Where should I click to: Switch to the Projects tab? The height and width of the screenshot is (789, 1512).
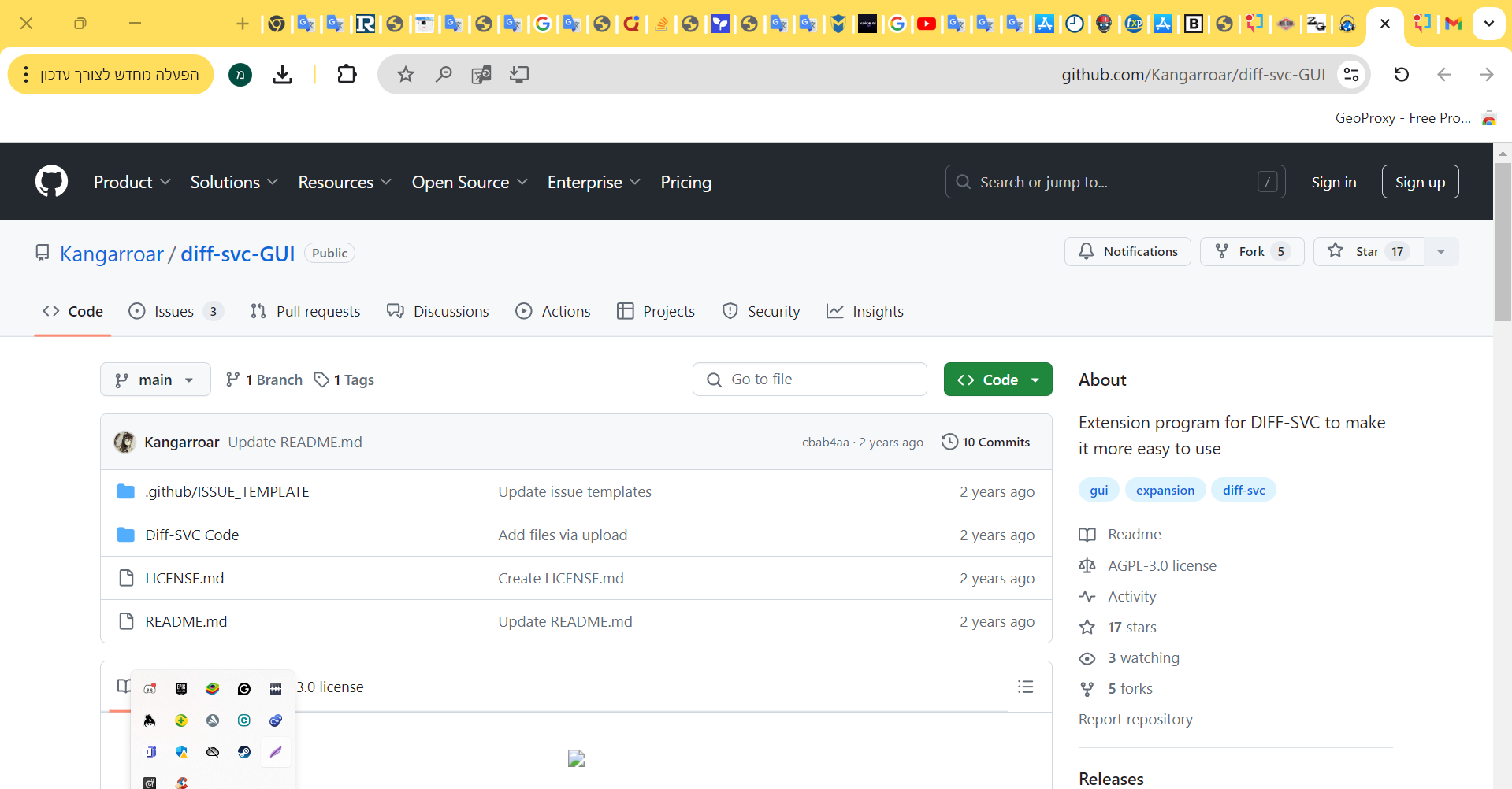(656, 311)
